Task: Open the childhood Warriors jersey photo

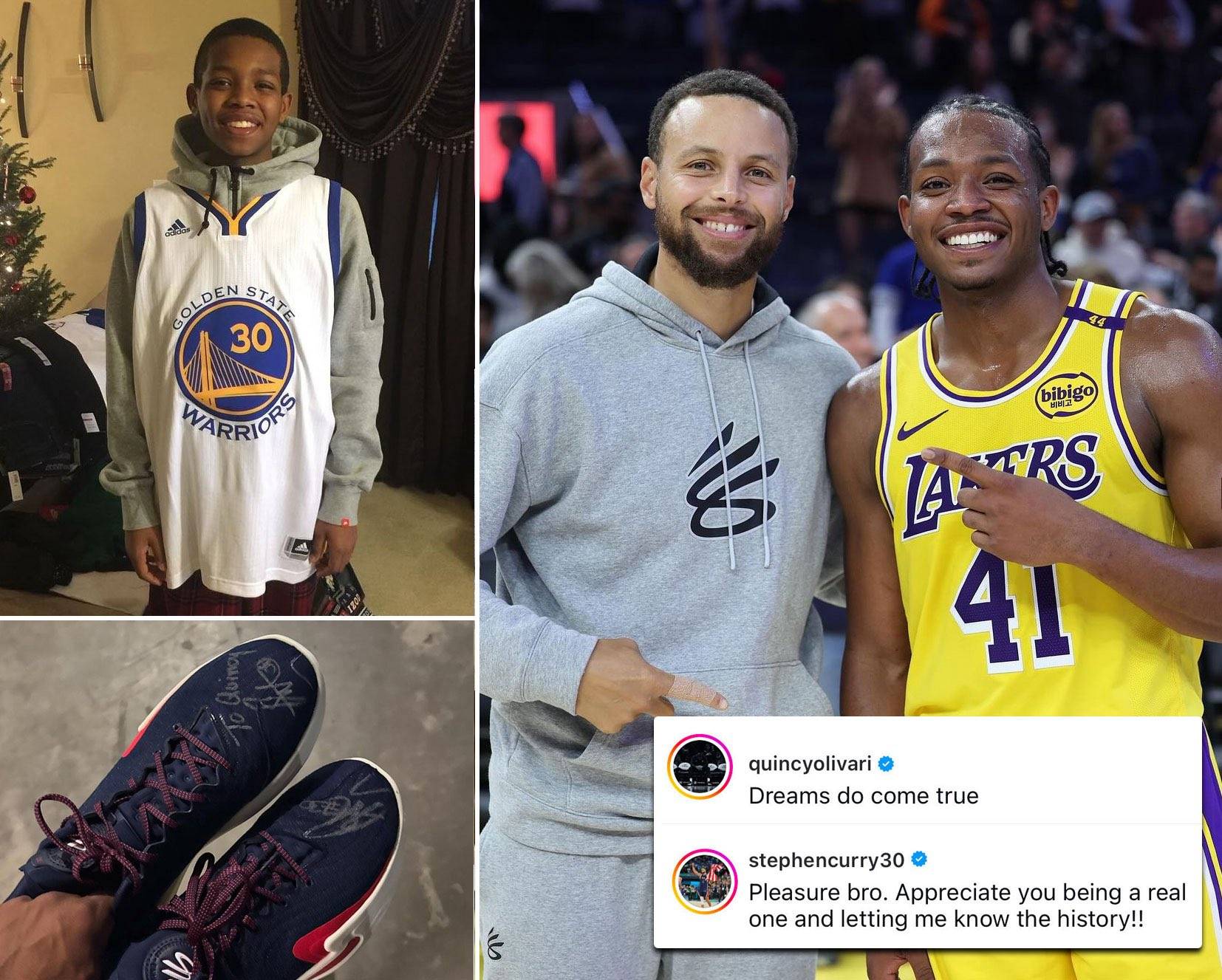Action: pyautogui.click(x=237, y=307)
